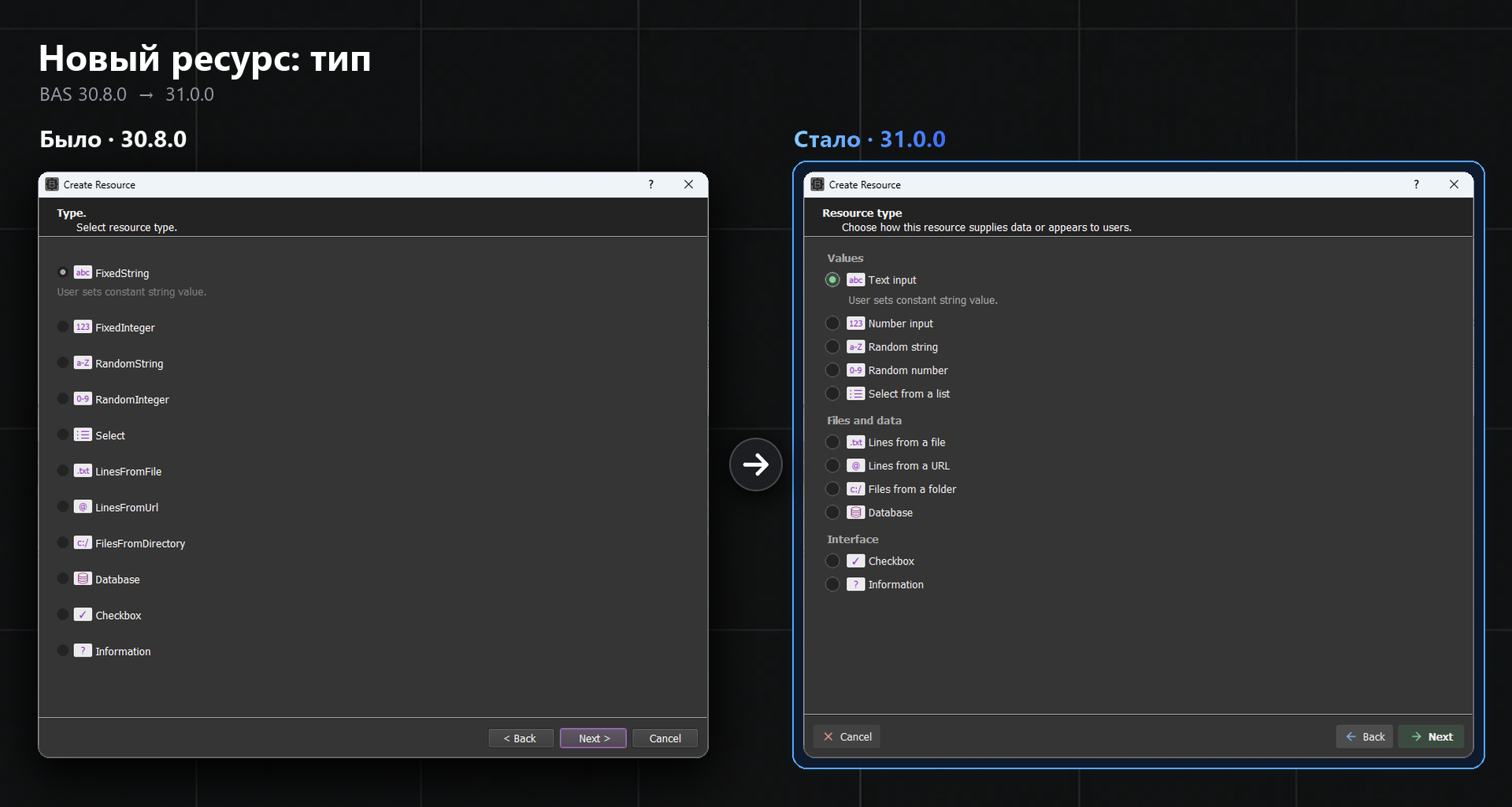Screen dimensions: 1512x807
Task: Click the FilesFromDirectory label
Action: coord(140,543)
